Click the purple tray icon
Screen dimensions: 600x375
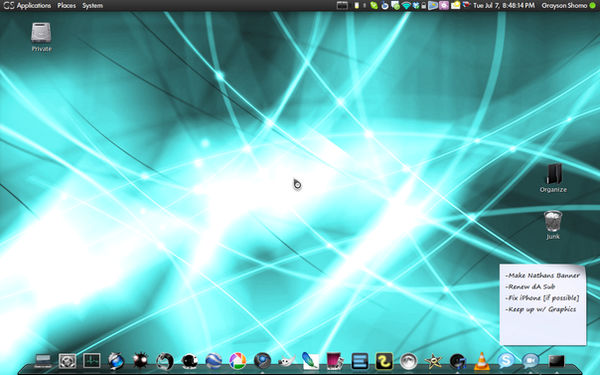pos(444,5)
